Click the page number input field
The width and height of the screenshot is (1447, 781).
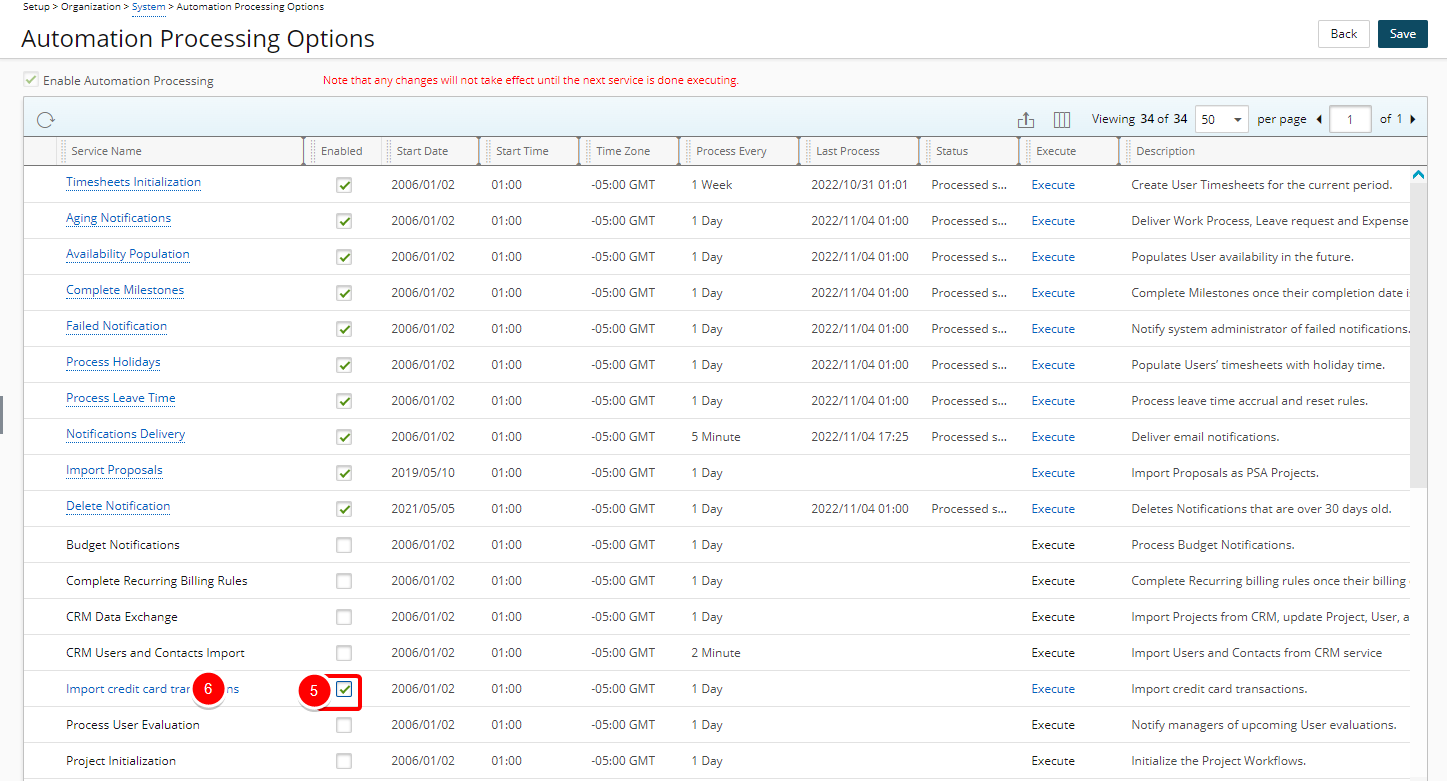[1351, 119]
